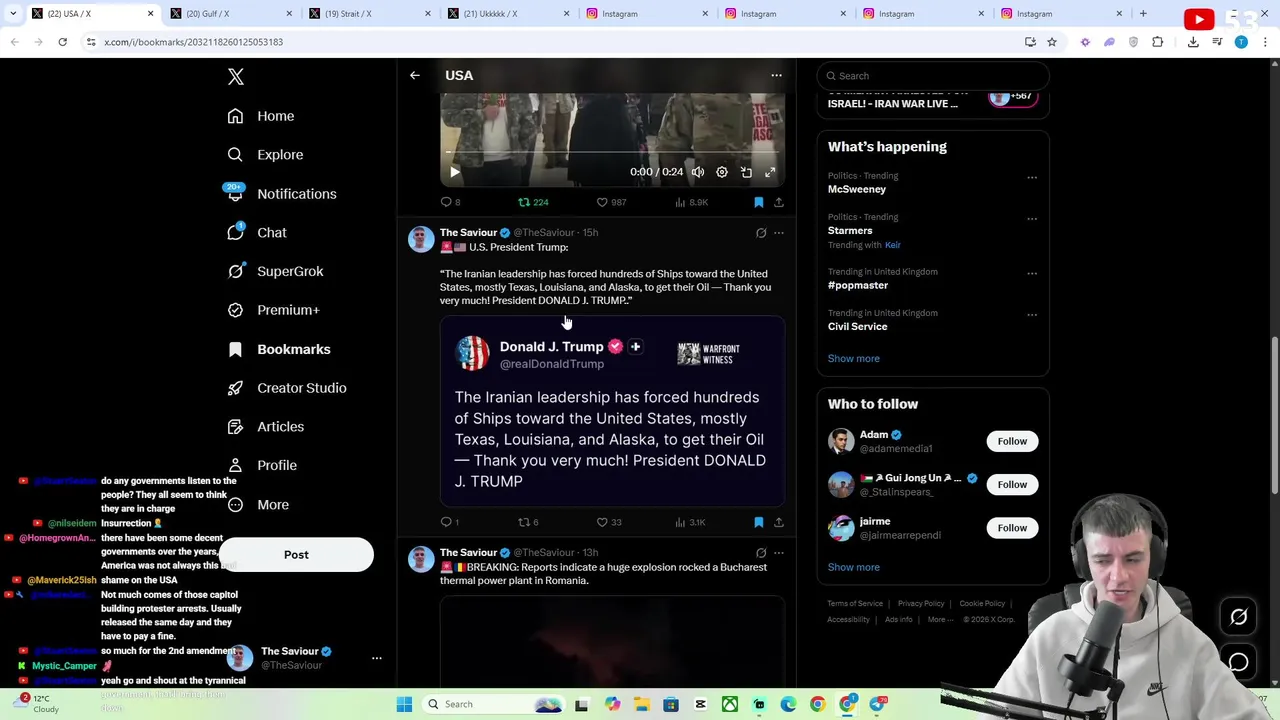Toggle bookmark on the Trump post
Viewport: 1280px width, 720px height.
pos(758,522)
